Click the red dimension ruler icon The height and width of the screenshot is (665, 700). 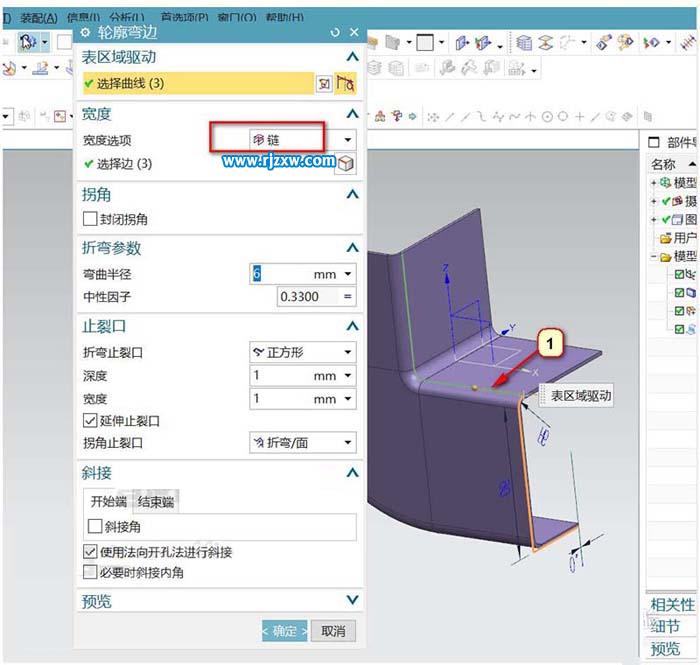coord(688,43)
